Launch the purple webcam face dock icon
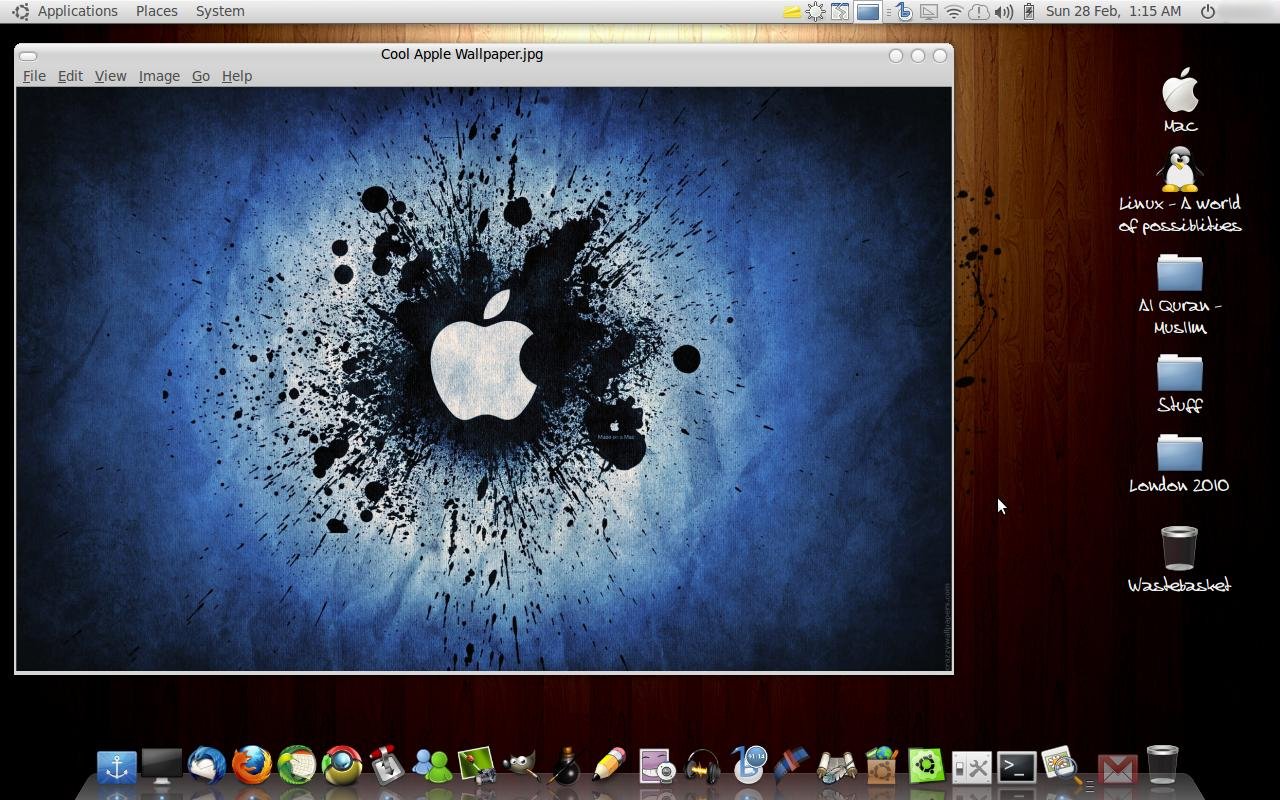Screen dimensions: 1280x800 click(x=657, y=767)
